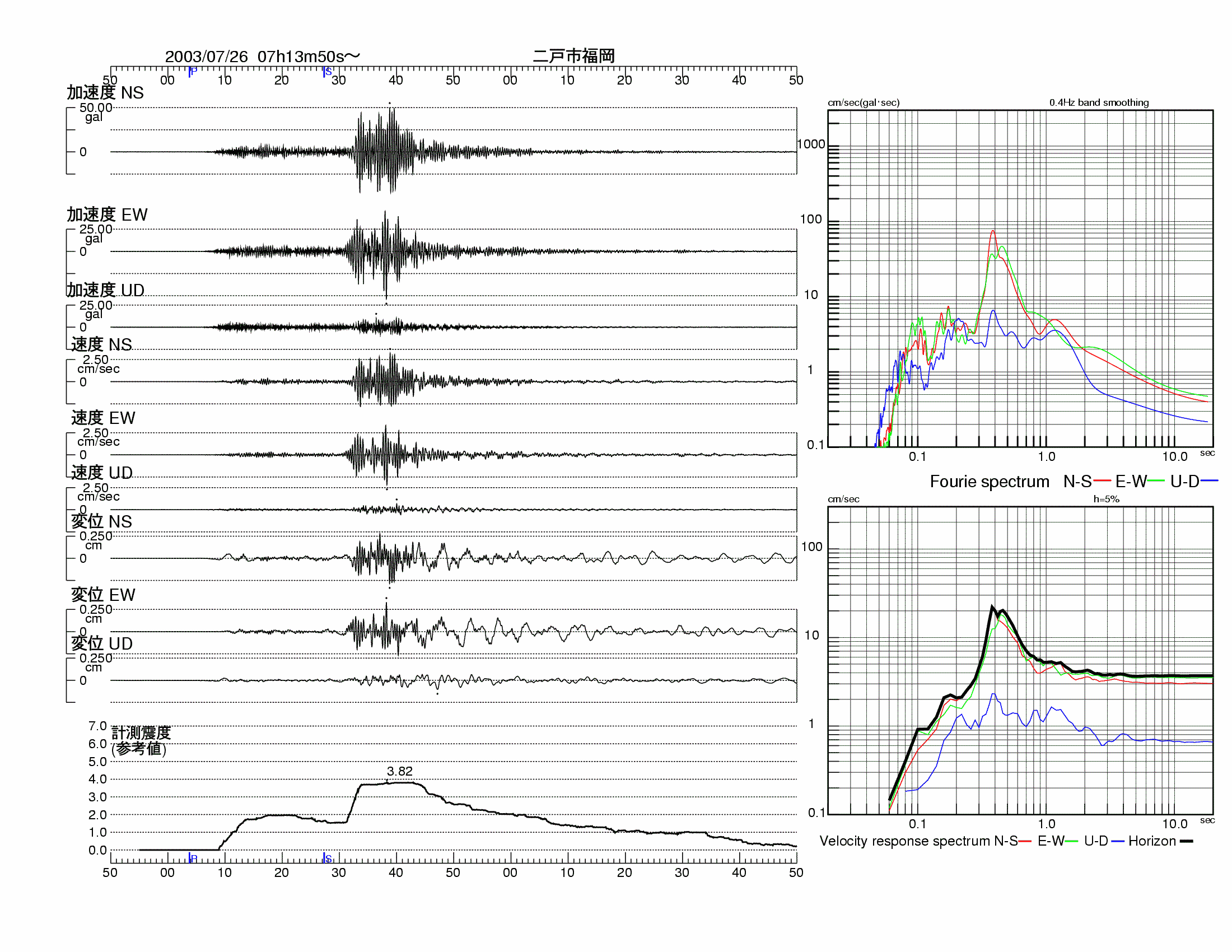Click the P-wave marker on top time axis
The height and width of the screenshot is (952, 1232).
pyautogui.click(x=192, y=72)
